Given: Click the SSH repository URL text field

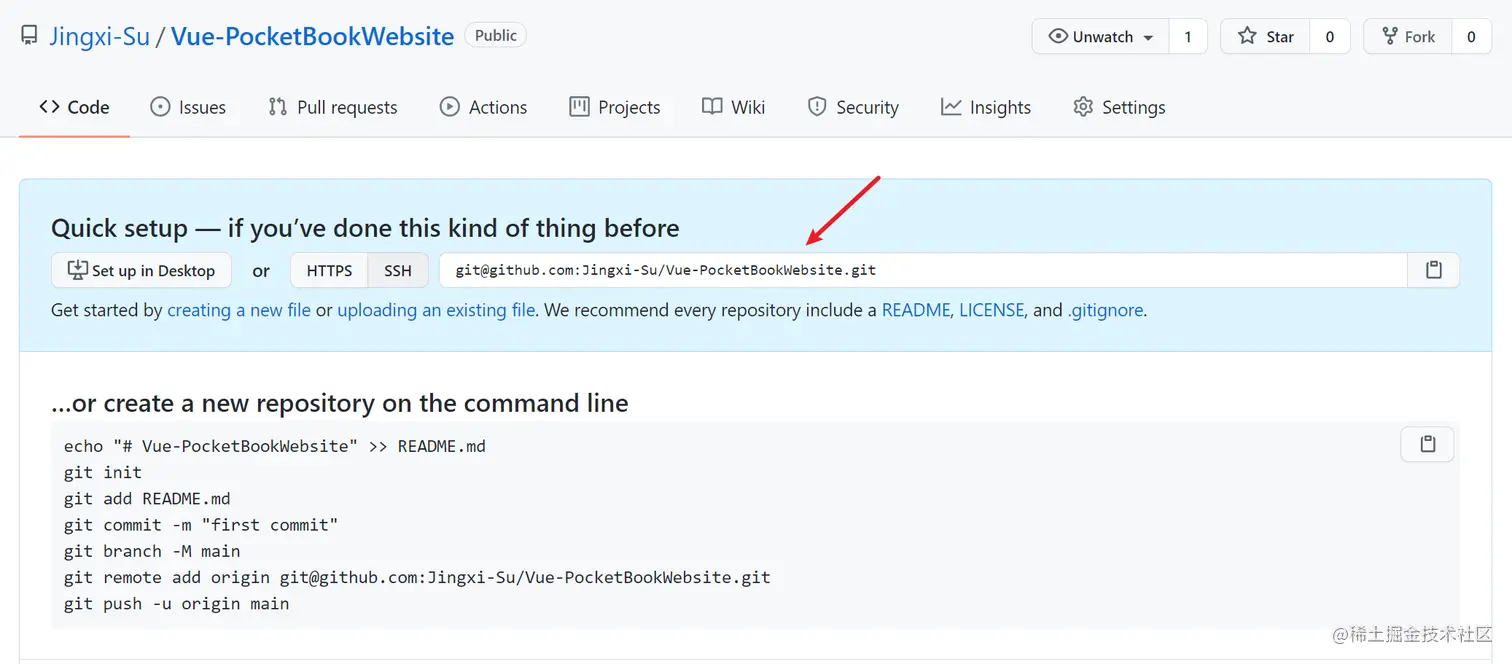Looking at the screenshot, I should pos(922,270).
